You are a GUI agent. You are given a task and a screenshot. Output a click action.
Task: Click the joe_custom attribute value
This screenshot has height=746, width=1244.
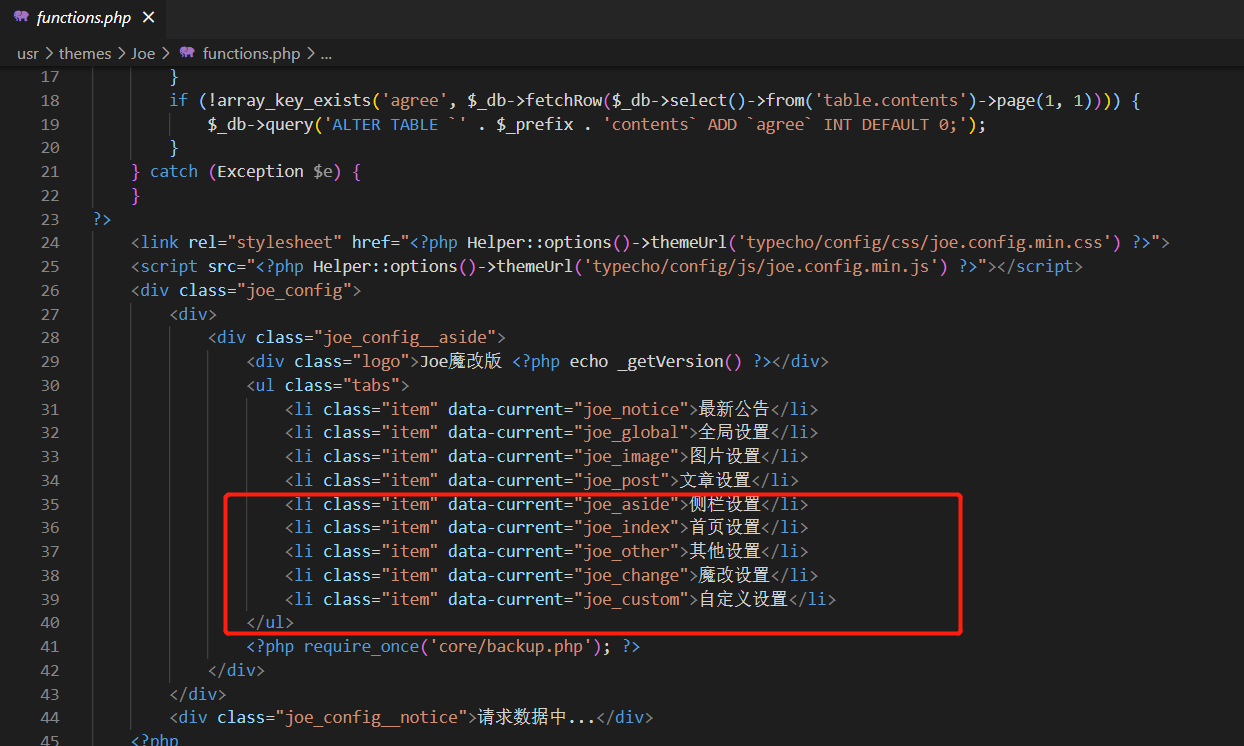[634, 599]
